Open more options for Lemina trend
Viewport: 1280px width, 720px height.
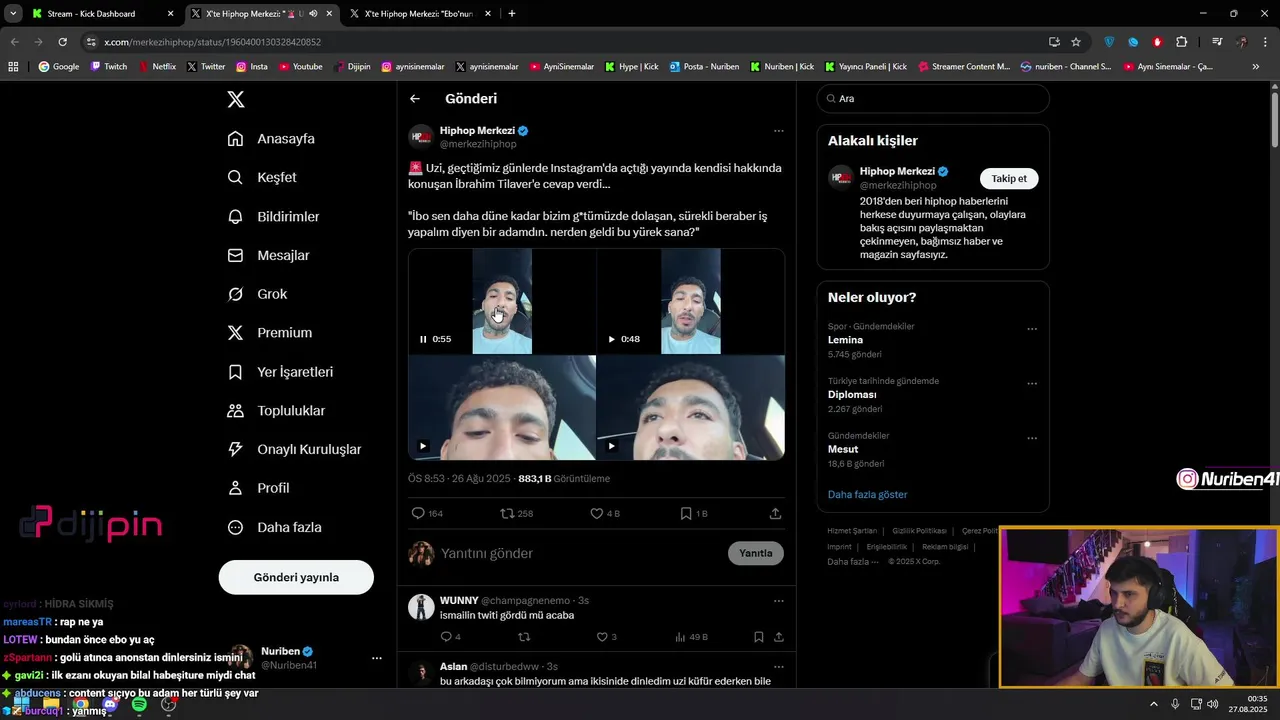(x=1032, y=329)
